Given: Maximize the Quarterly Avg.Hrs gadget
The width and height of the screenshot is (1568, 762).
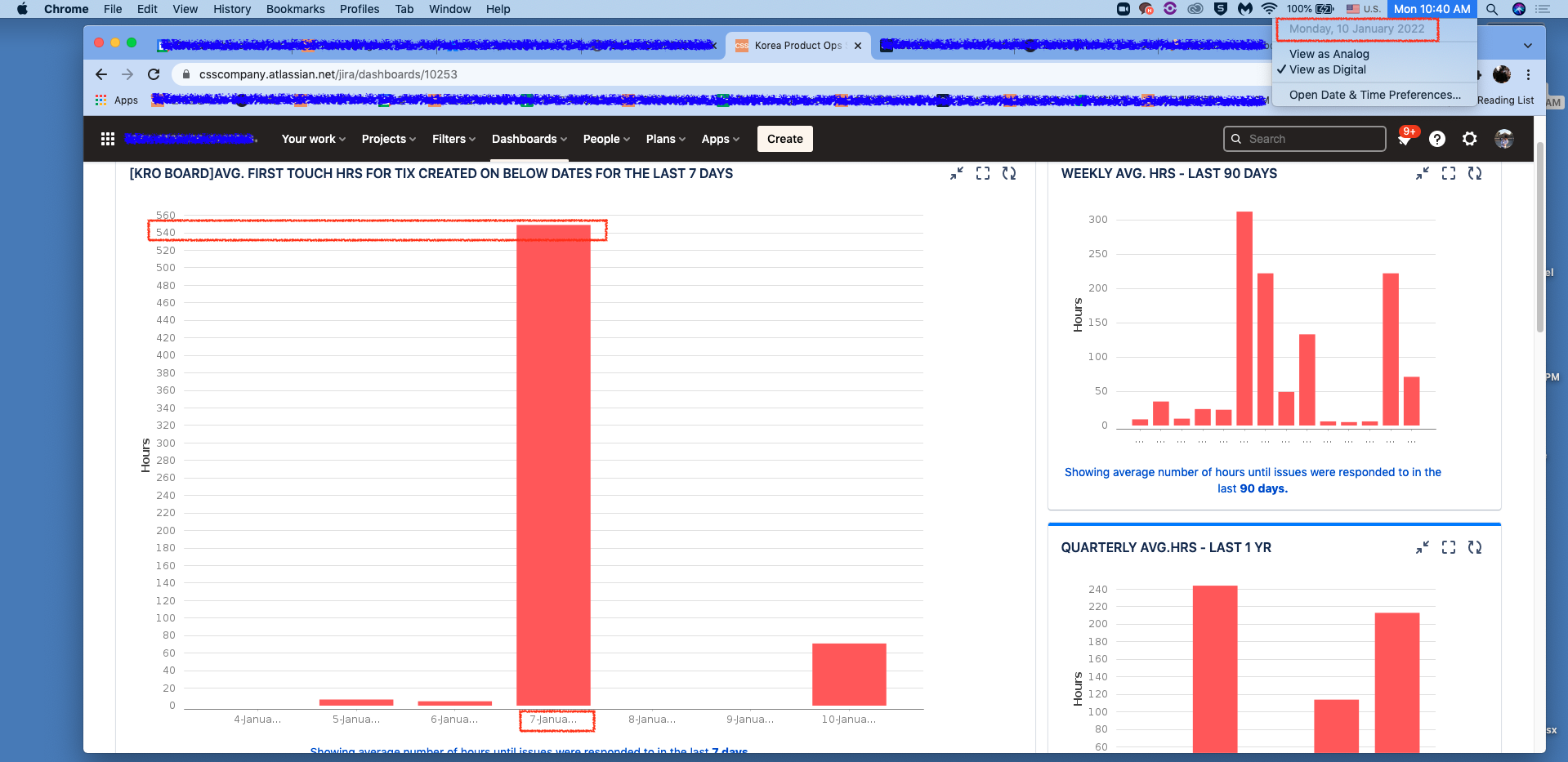Looking at the screenshot, I should click(x=1449, y=547).
